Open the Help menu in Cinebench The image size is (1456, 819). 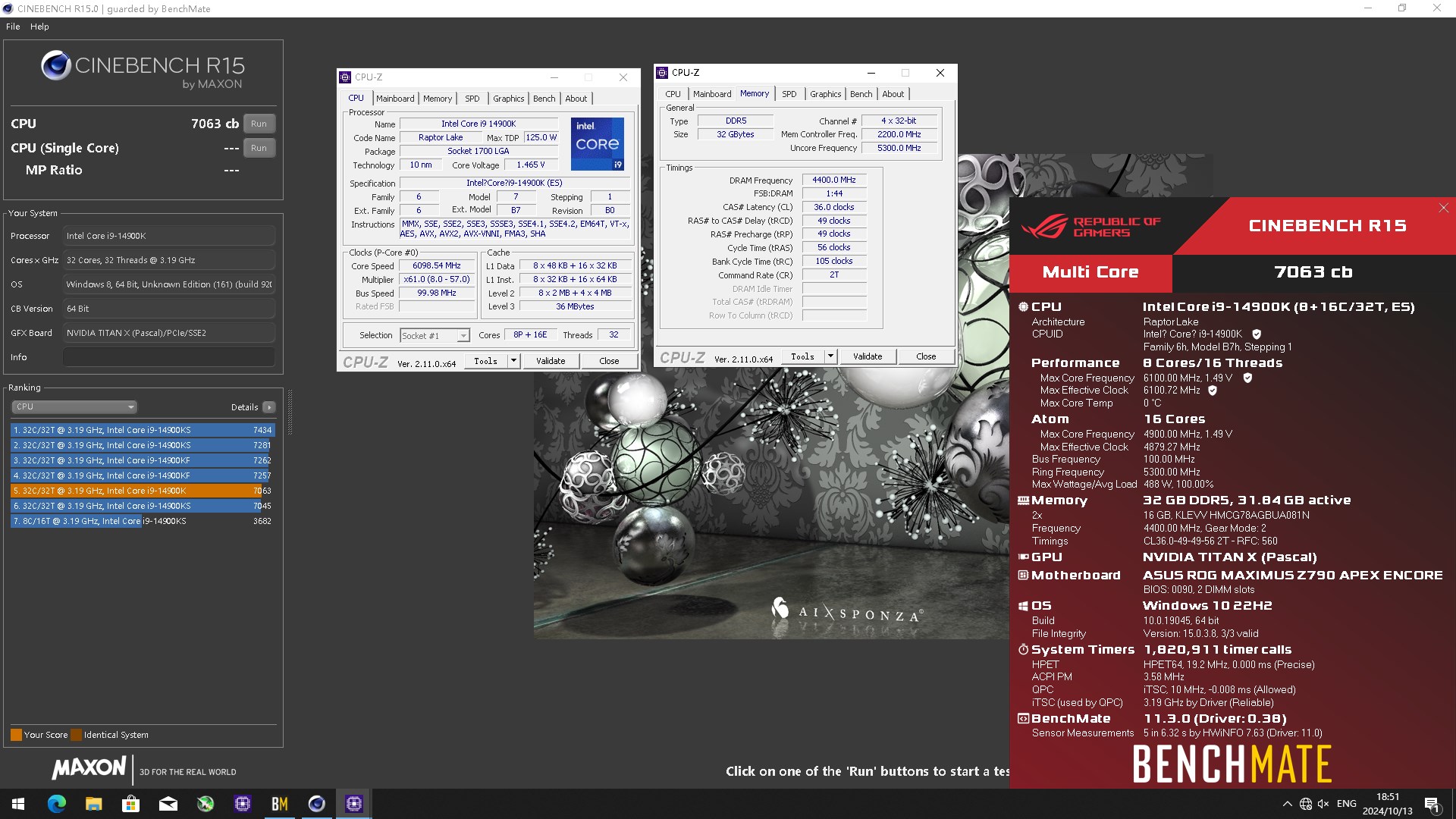click(x=39, y=27)
